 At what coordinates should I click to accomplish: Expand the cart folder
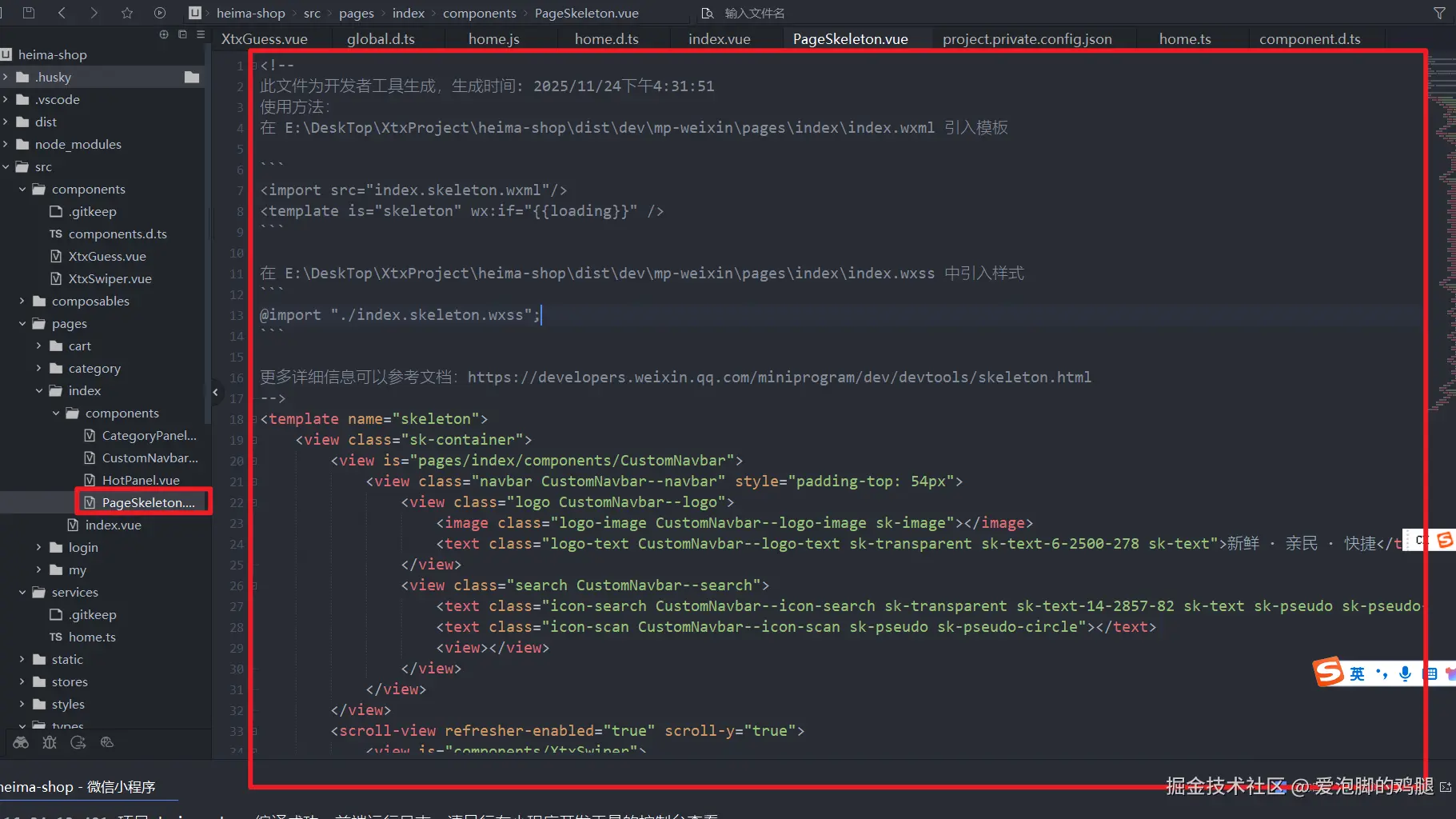click(x=39, y=346)
